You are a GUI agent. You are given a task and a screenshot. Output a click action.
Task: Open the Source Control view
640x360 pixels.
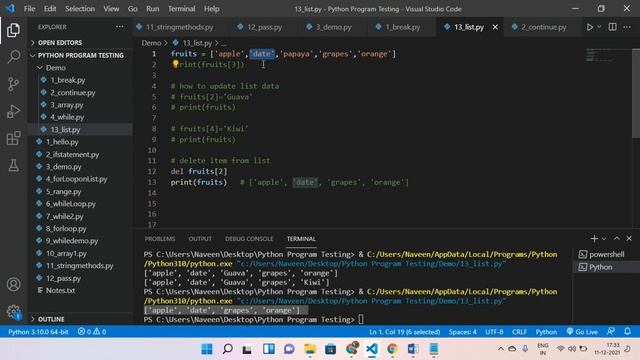[13, 84]
